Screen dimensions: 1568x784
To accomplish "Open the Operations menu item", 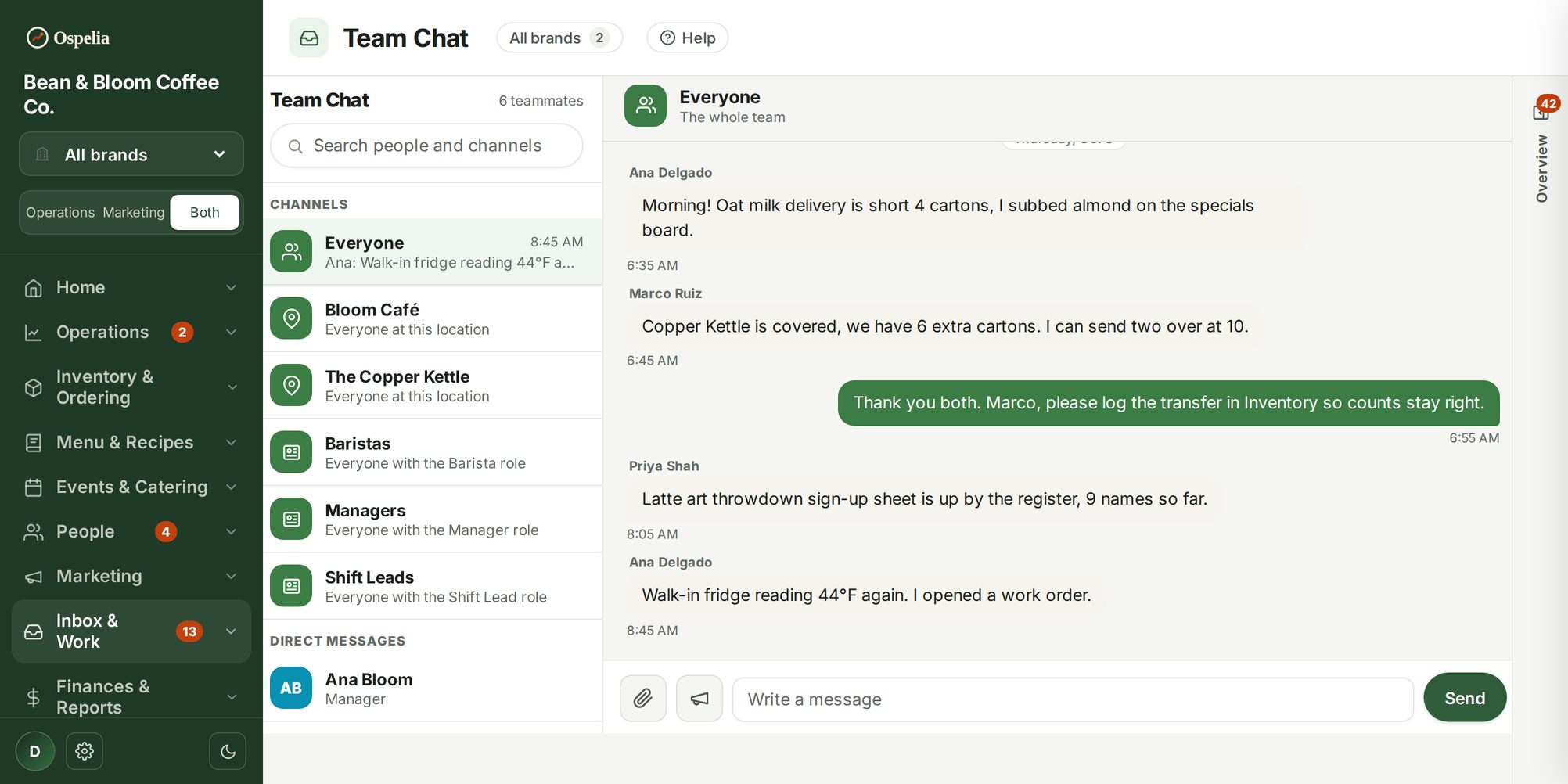I will pos(131,333).
